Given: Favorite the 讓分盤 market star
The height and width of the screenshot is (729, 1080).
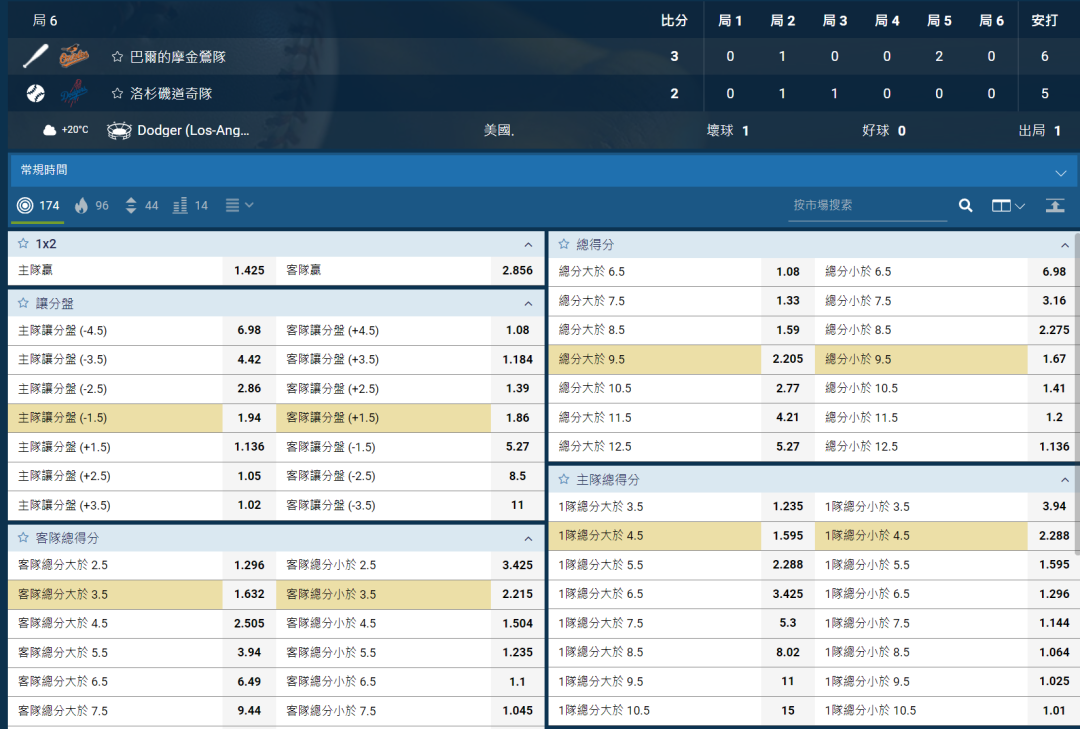Looking at the screenshot, I should 23,303.
